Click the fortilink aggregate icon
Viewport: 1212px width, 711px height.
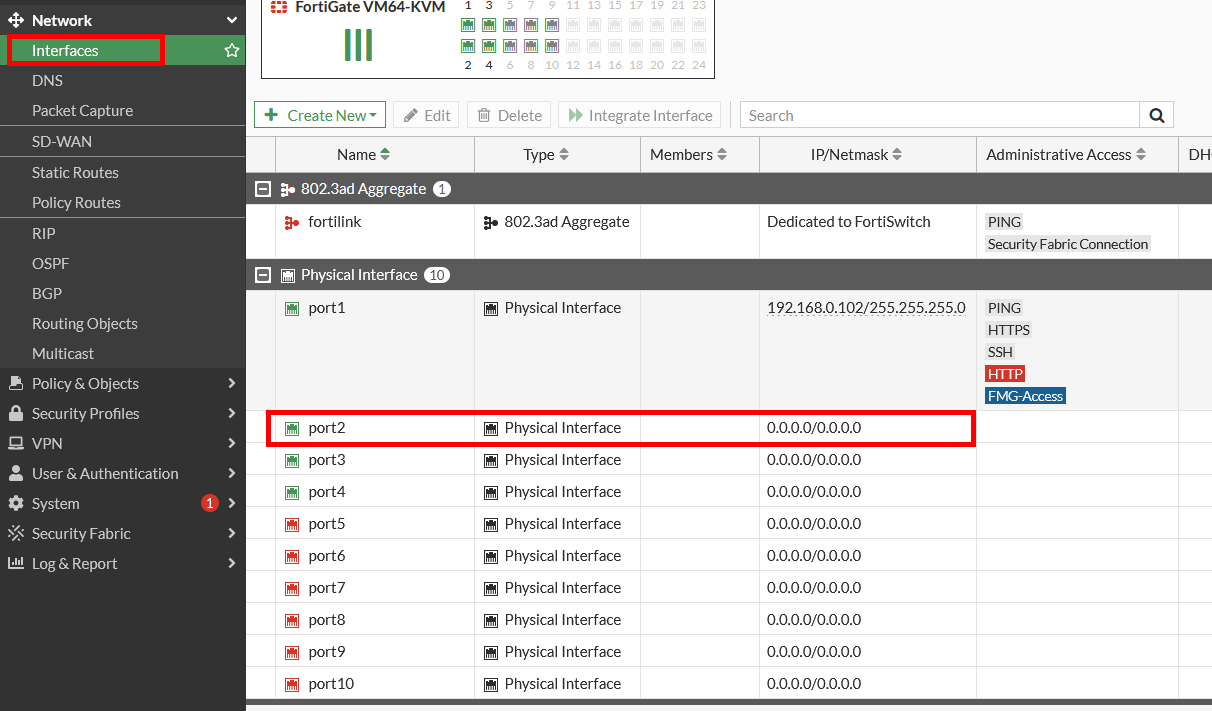tap(292, 222)
